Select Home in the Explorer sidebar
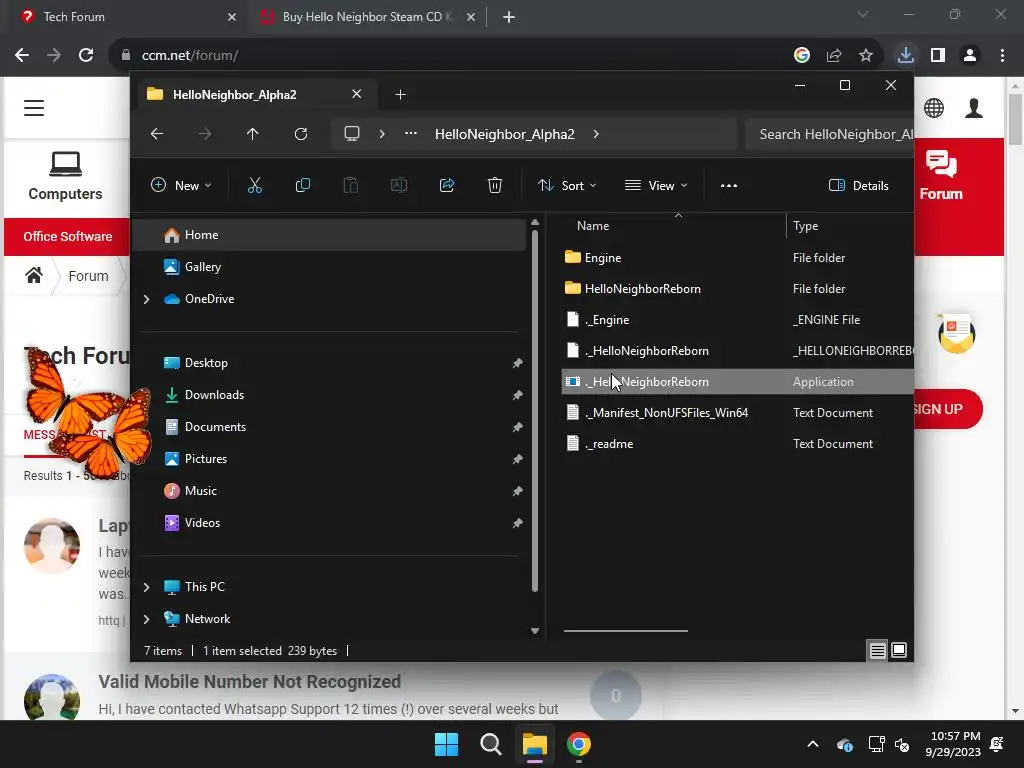Screen dimensions: 1024x768 click(329, 235)
